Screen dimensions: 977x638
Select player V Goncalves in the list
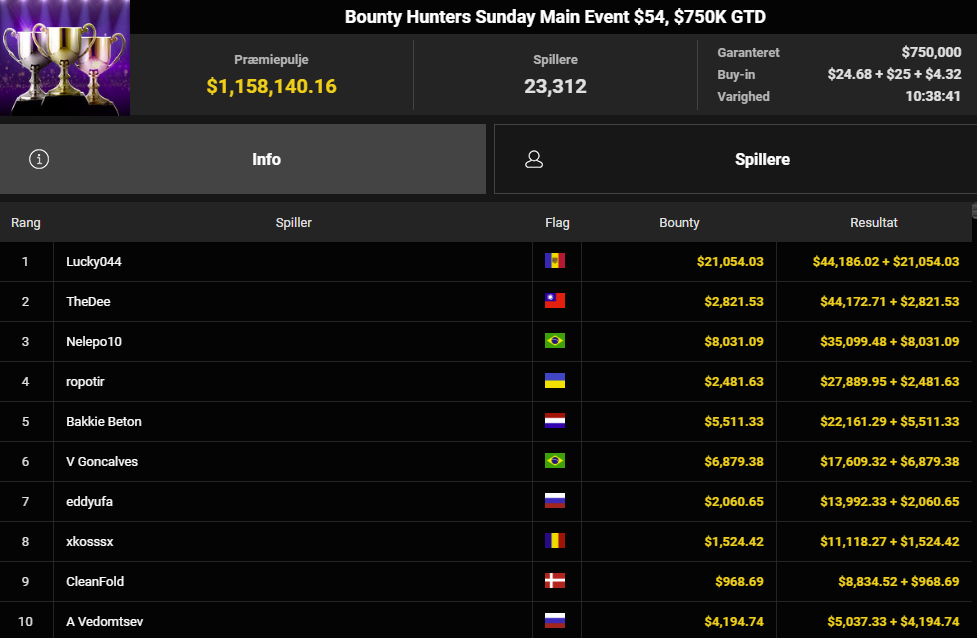(x=102, y=461)
